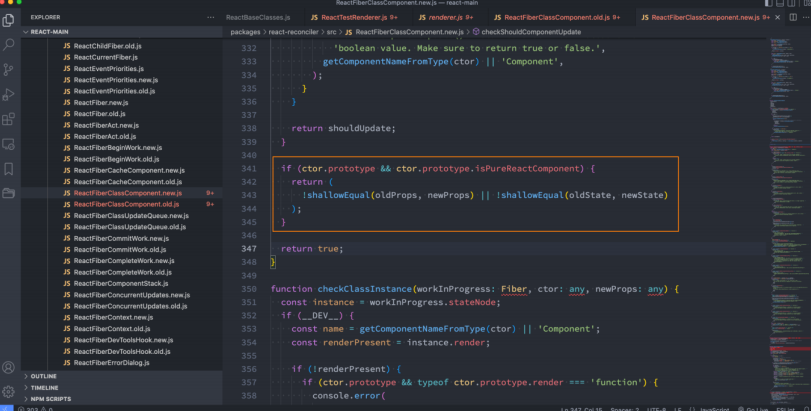
Task: Click 'return true;' on line 347
Action: pos(312,249)
